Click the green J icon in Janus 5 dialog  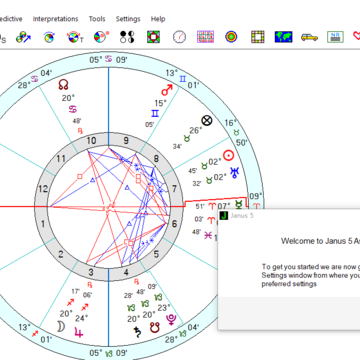point(224,216)
